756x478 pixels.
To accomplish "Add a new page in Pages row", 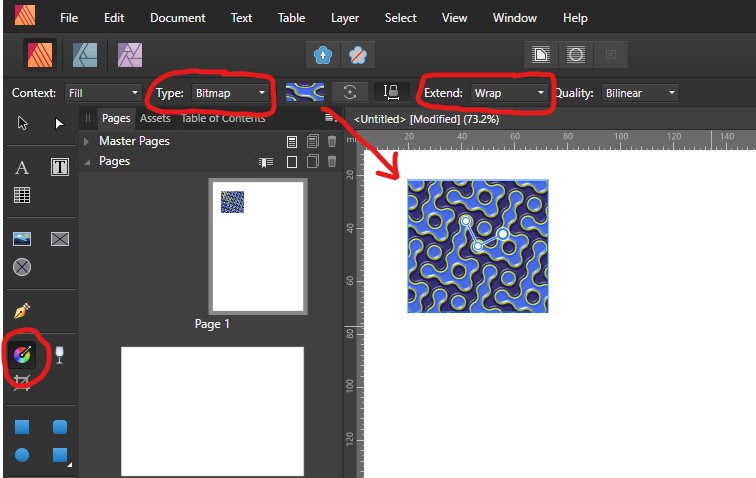I will (x=292, y=162).
